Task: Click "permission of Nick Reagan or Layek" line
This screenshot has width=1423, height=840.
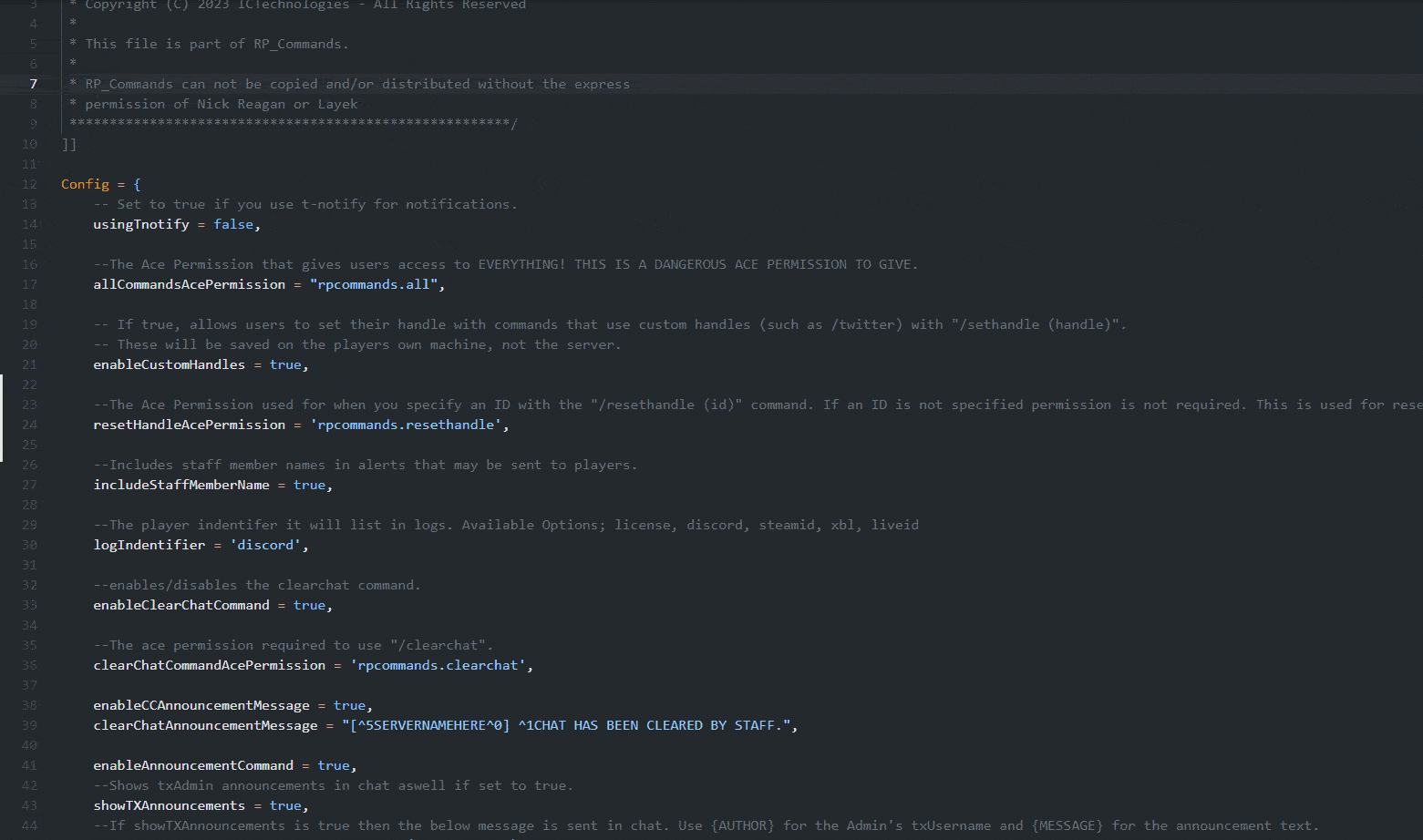Action: 213,104
